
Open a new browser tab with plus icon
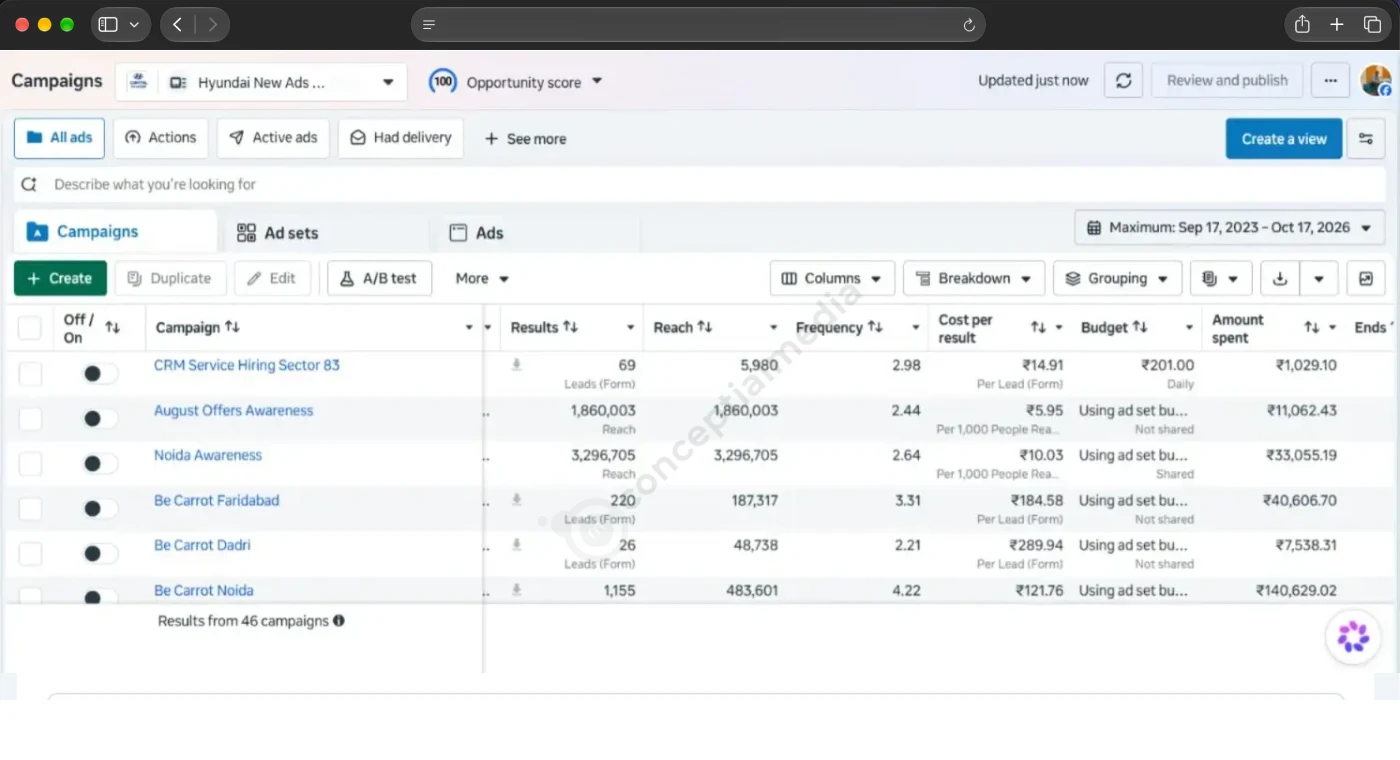[1337, 25]
